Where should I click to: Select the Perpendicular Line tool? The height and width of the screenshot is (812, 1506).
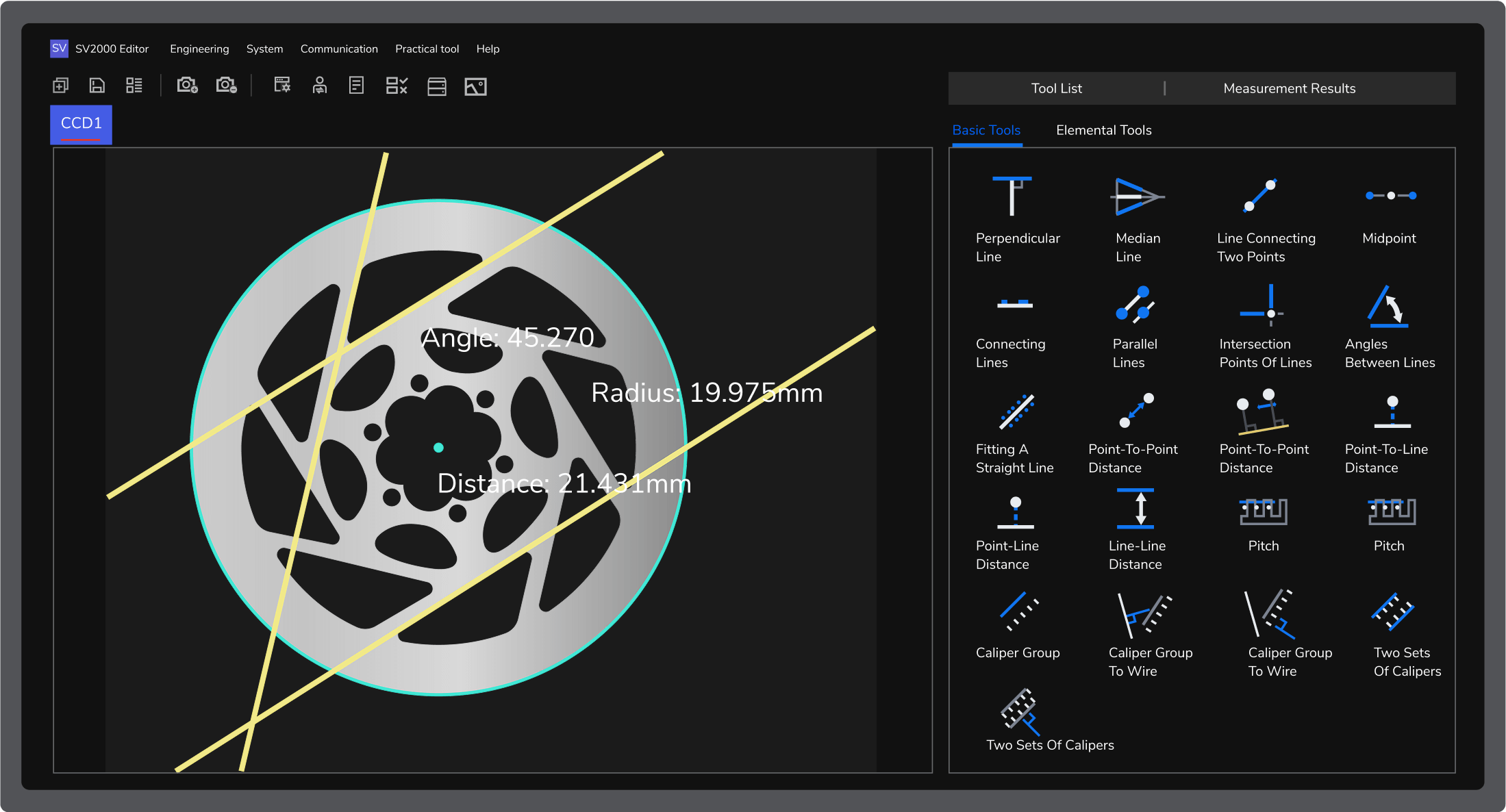point(1012,197)
